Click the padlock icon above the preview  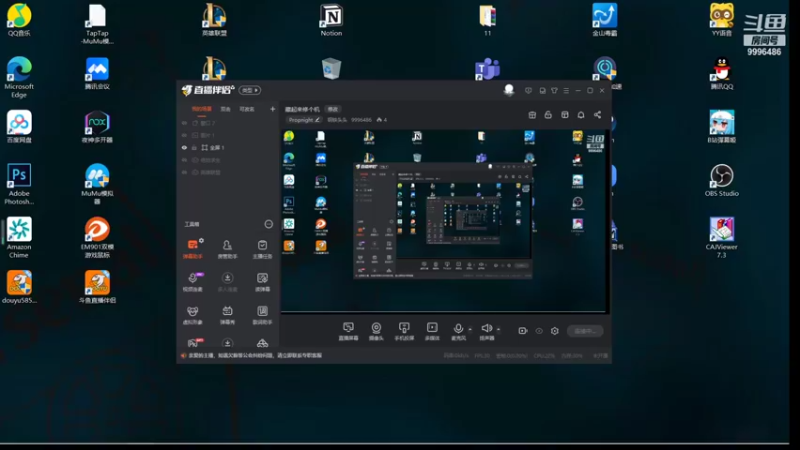(x=548, y=115)
